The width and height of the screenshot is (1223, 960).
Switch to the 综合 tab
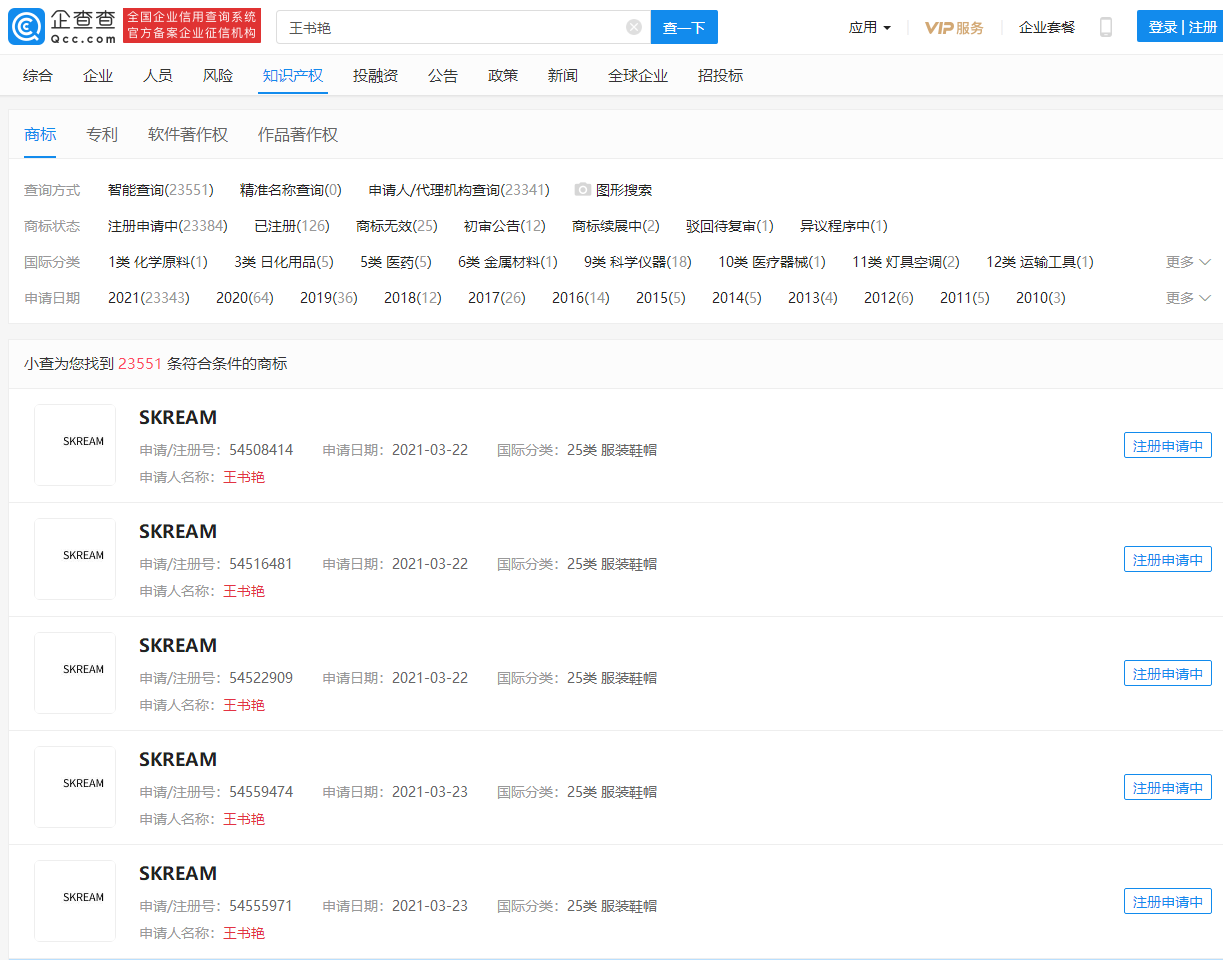38,76
